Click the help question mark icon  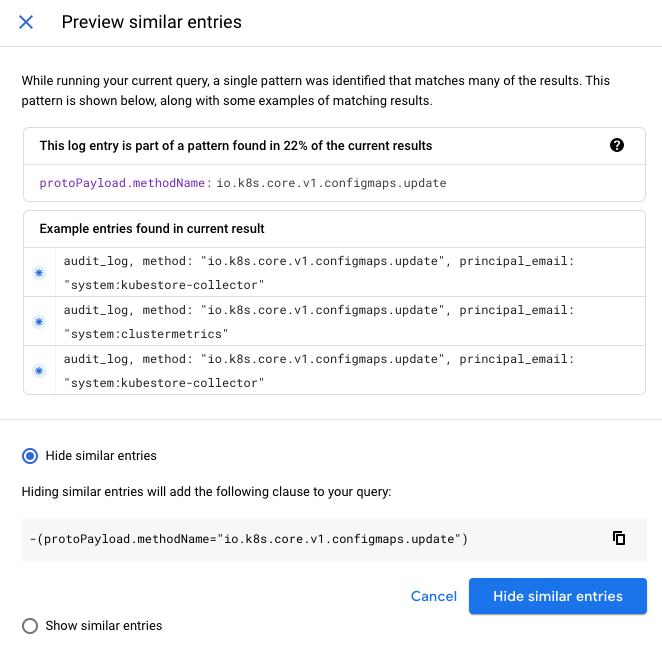[x=617, y=145]
